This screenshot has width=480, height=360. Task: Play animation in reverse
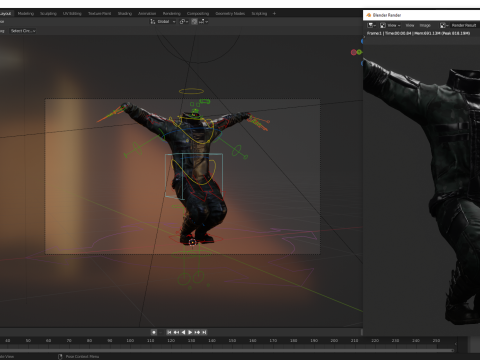[183, 332]
